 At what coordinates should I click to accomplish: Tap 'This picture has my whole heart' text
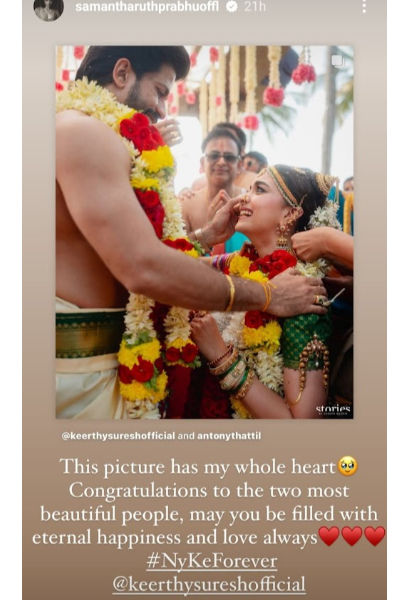coord(198,467)
